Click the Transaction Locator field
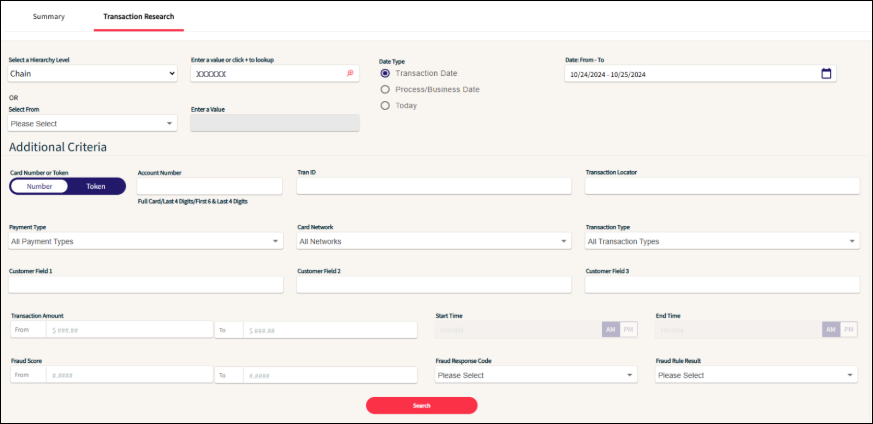 click(x=722, y=186)
